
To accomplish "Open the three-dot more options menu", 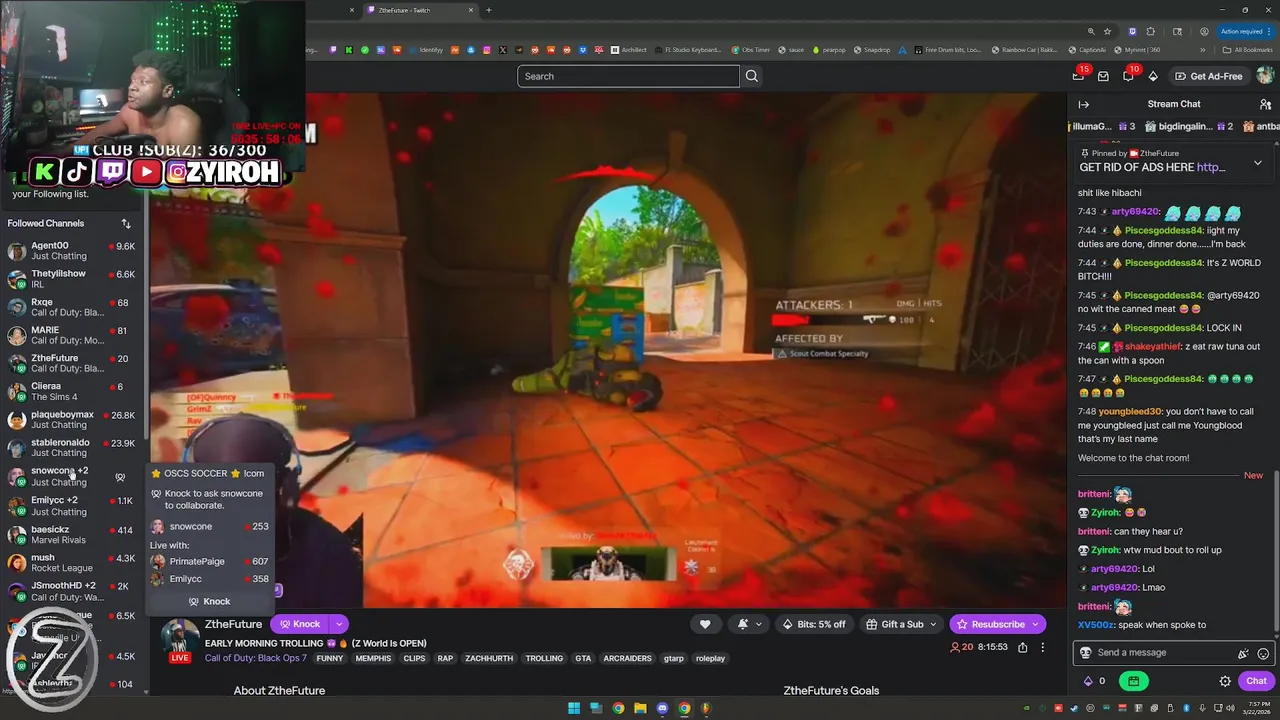I will 1042,647.
